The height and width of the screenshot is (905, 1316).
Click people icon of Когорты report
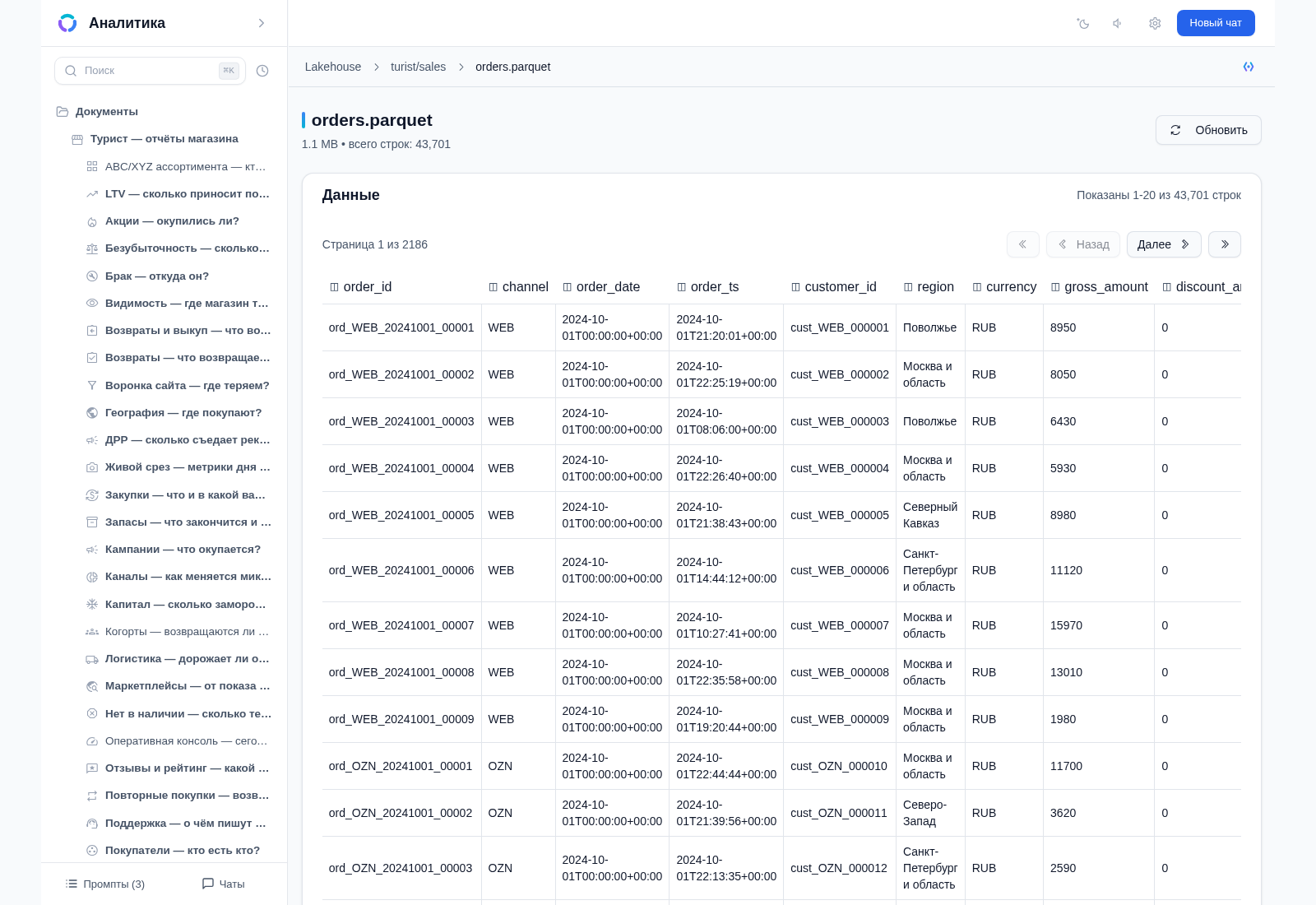pyautogui.click(x=92, y=632)
